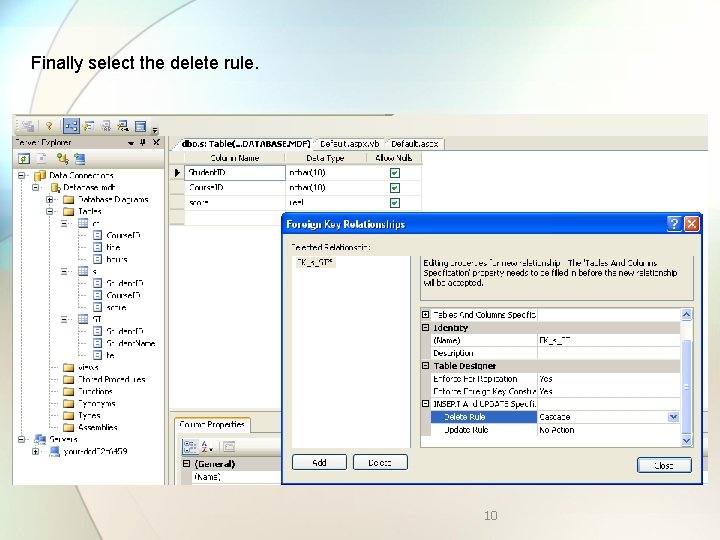The height and width of the screenshot is (540, 720).
Task: Click the Alphabetical sort icon in Column Properties
Action: 207,446
